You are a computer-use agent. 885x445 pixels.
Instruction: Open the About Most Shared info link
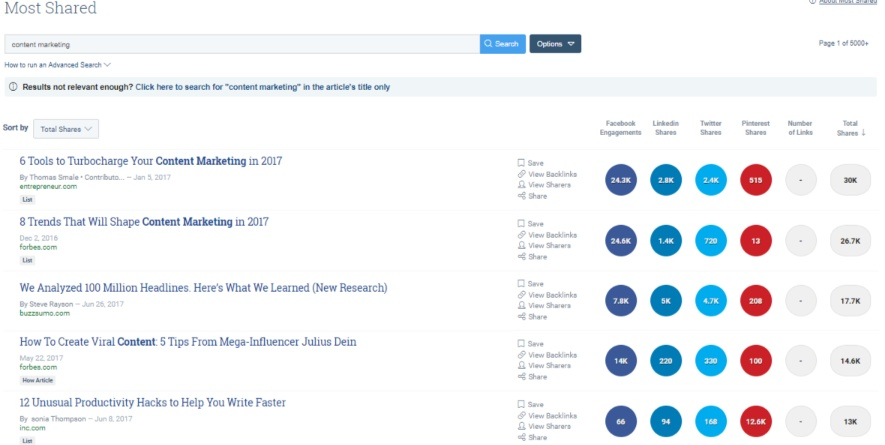846,2
